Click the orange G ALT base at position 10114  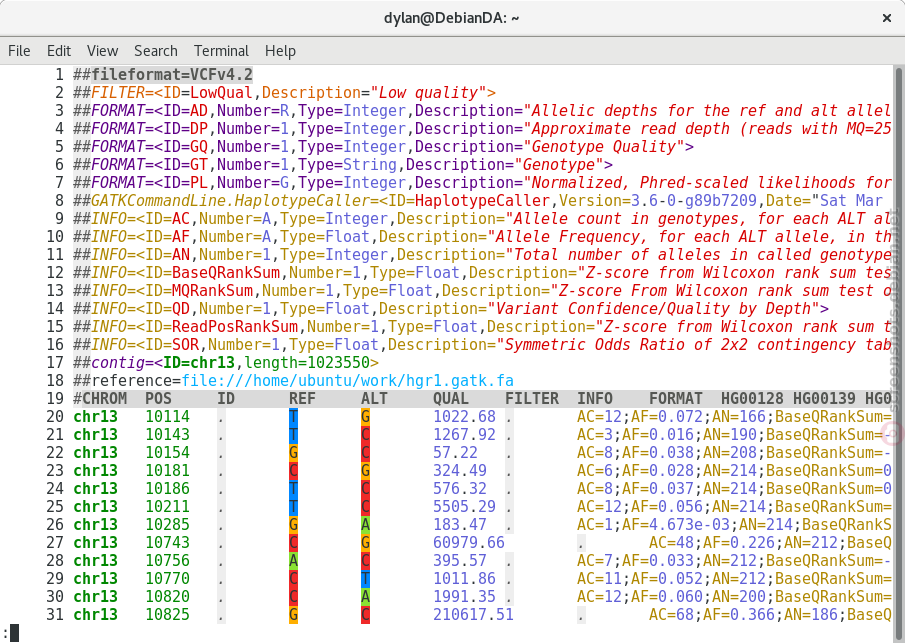[x=365, y=416]
